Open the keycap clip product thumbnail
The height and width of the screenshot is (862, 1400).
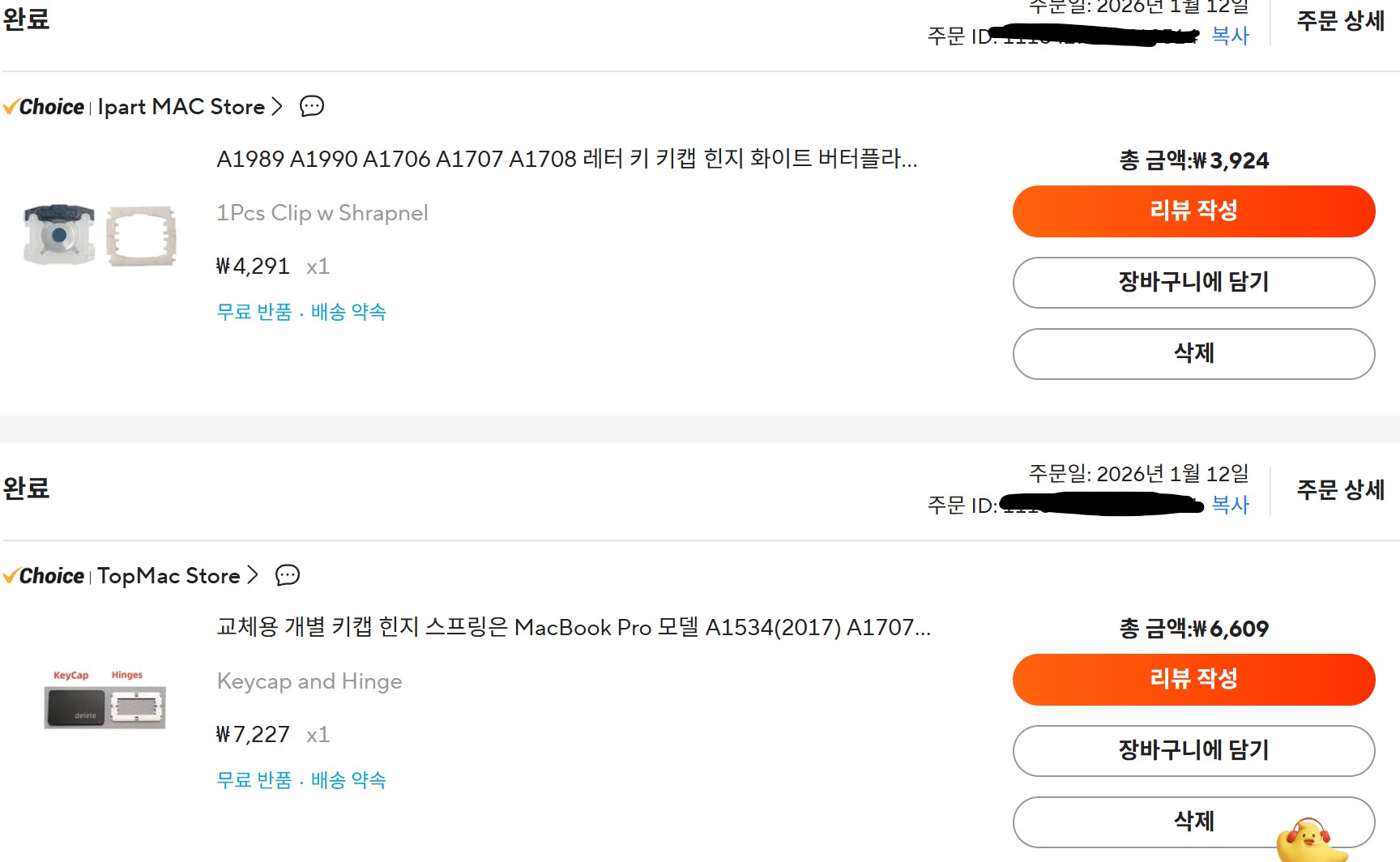(x=100, y=235)
